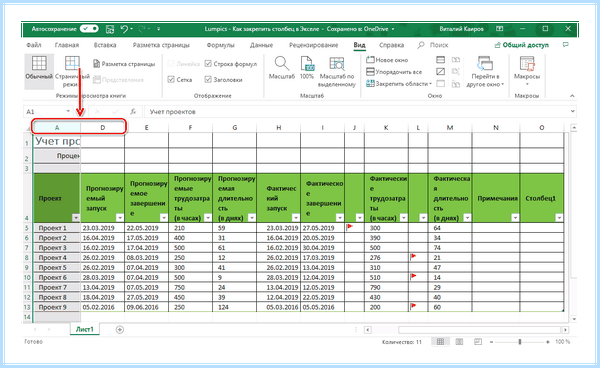Switch to Normal view in status bar

click(x=440, y=342)
